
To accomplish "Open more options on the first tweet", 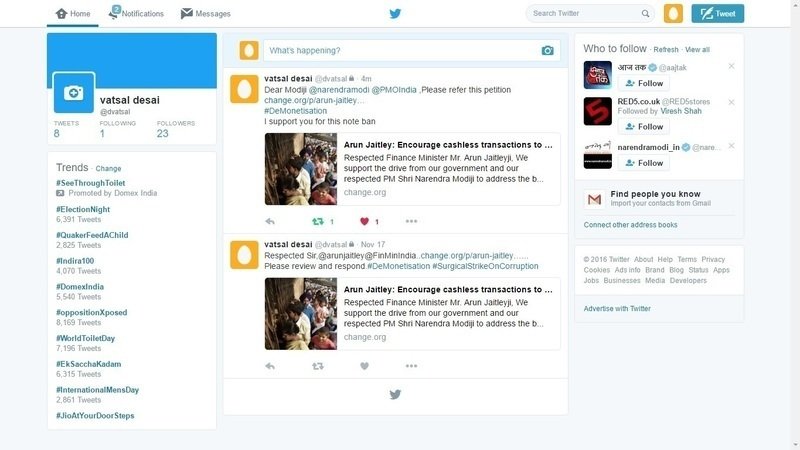I will (411, 221).
